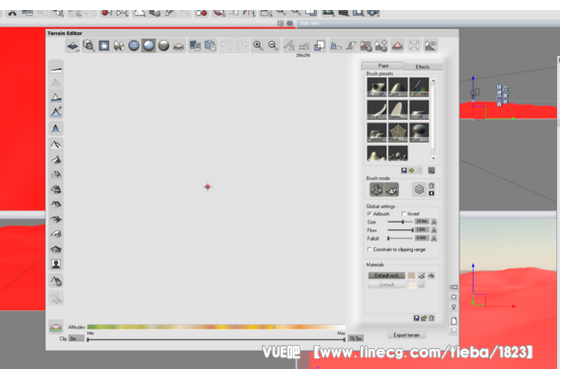Click the copy terrain icon
This screenshot has height=369, width=561.
[x=195, y=46]
